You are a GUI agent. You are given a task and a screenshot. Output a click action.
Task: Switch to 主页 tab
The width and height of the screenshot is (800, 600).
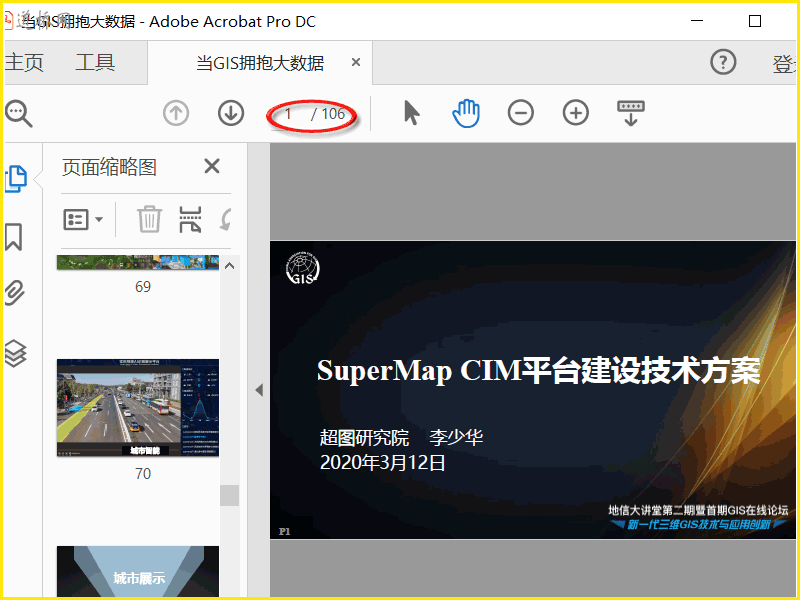(x=24, y=63)
